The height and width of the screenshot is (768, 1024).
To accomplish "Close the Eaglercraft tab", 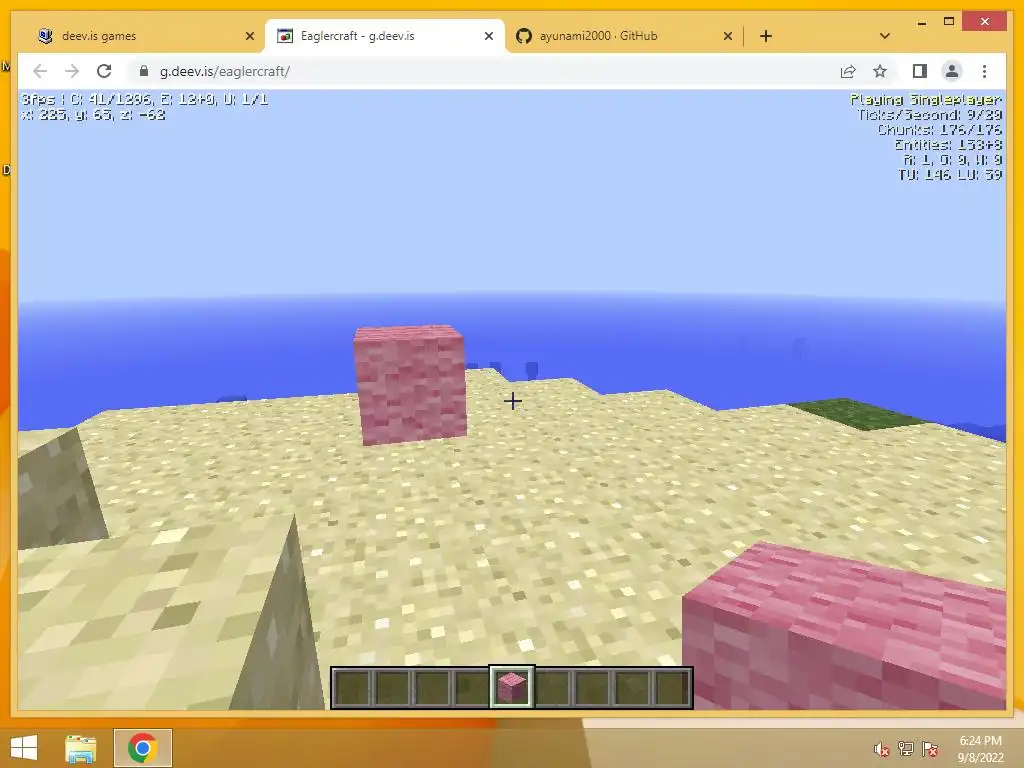I will click(488, 36).
